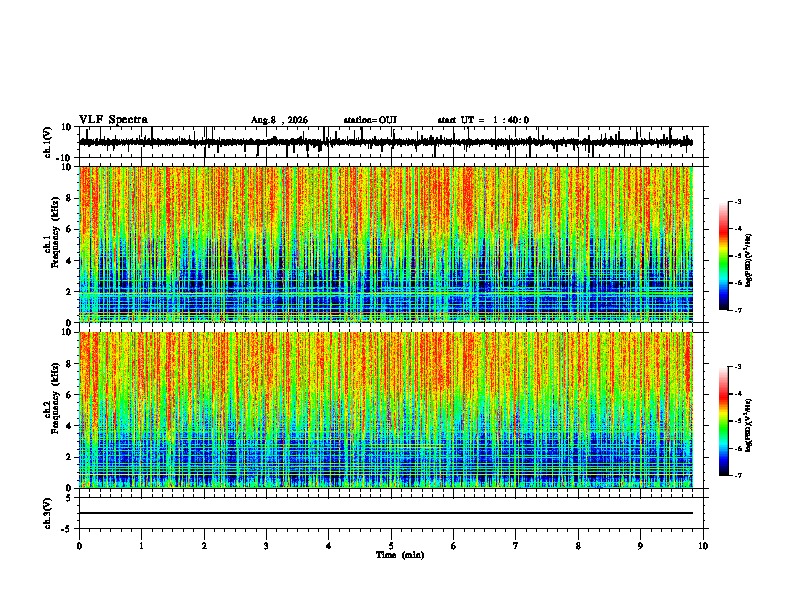Click inside the ch.1 voltage waveform panel

coord(391,142)
